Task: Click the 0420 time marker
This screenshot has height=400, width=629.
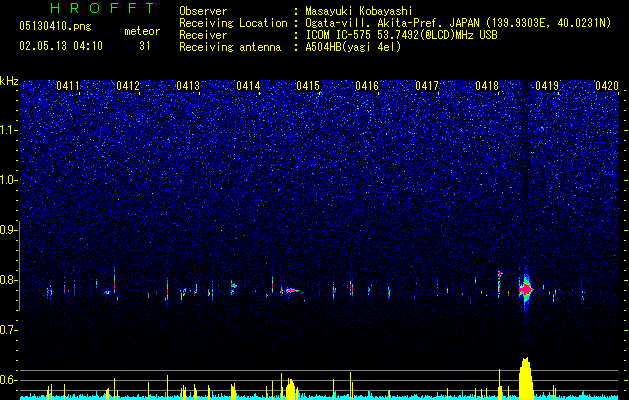Action: click(607, 86)
